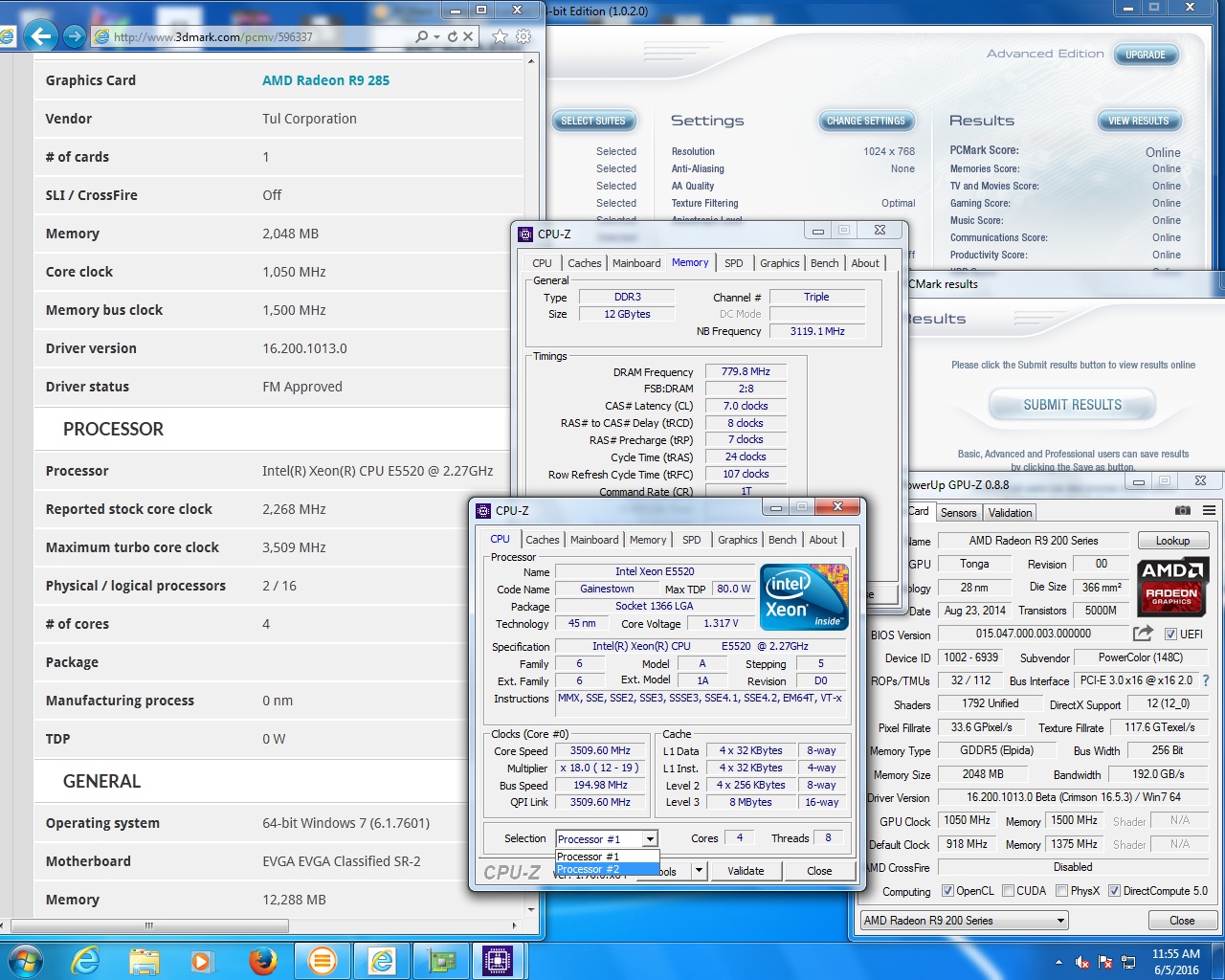Open Graphics tab in back CPU-Z window
Image resolution: width=1225 pixels, height=980 pixels.
(x=779, y=263)
